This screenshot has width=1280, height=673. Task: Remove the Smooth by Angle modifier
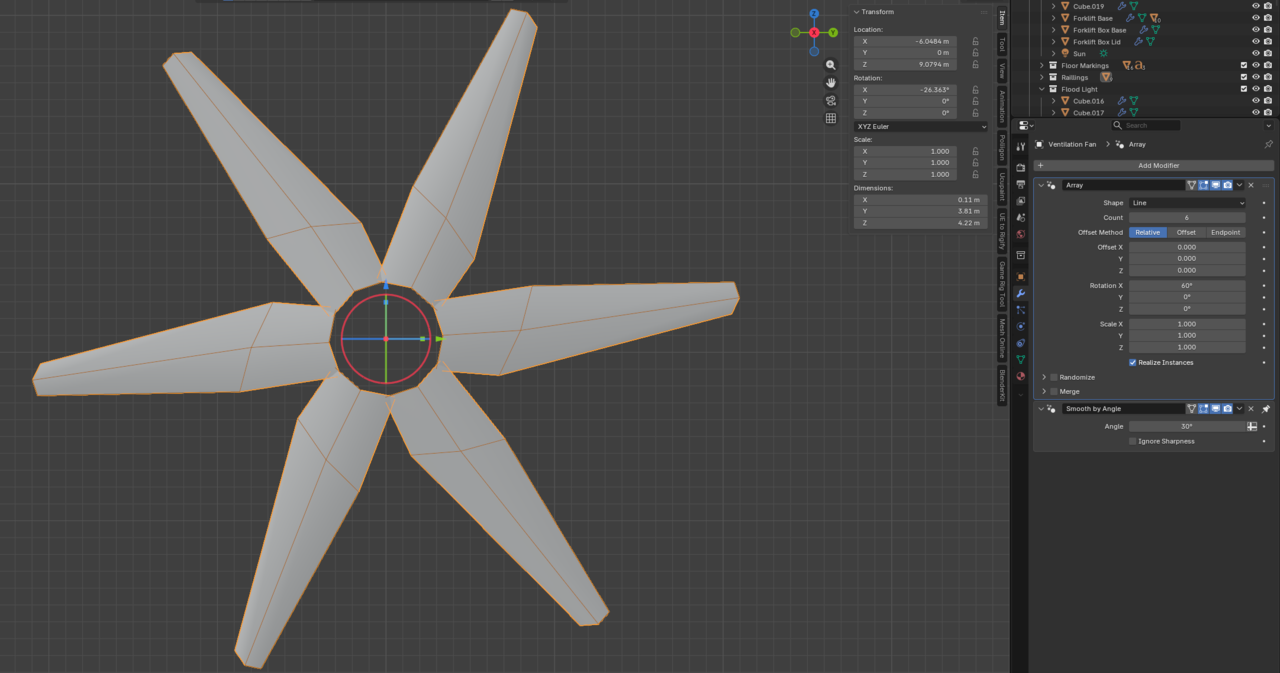pyautogui.click(x=1251, y=409)
